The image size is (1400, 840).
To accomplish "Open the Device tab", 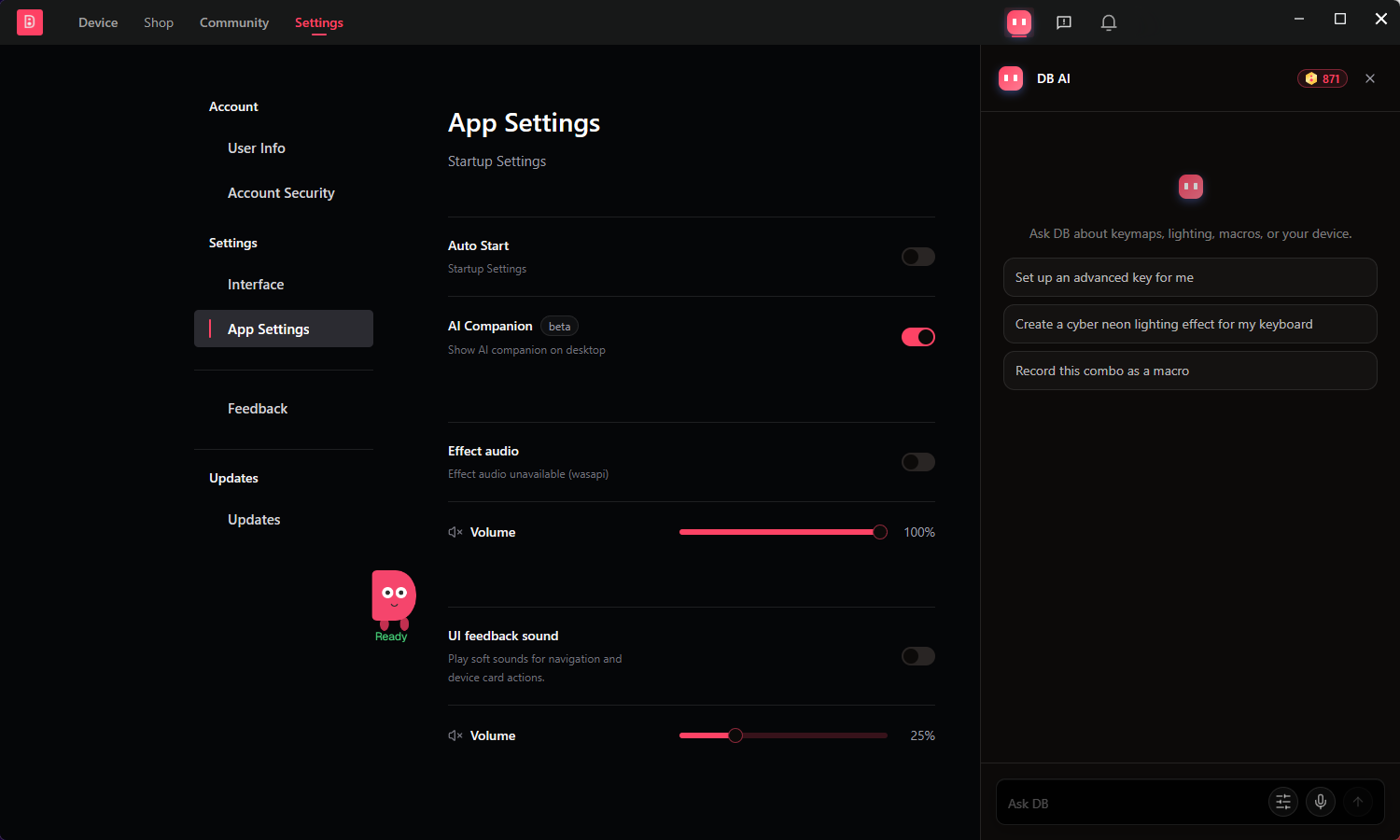I will 98,22.
